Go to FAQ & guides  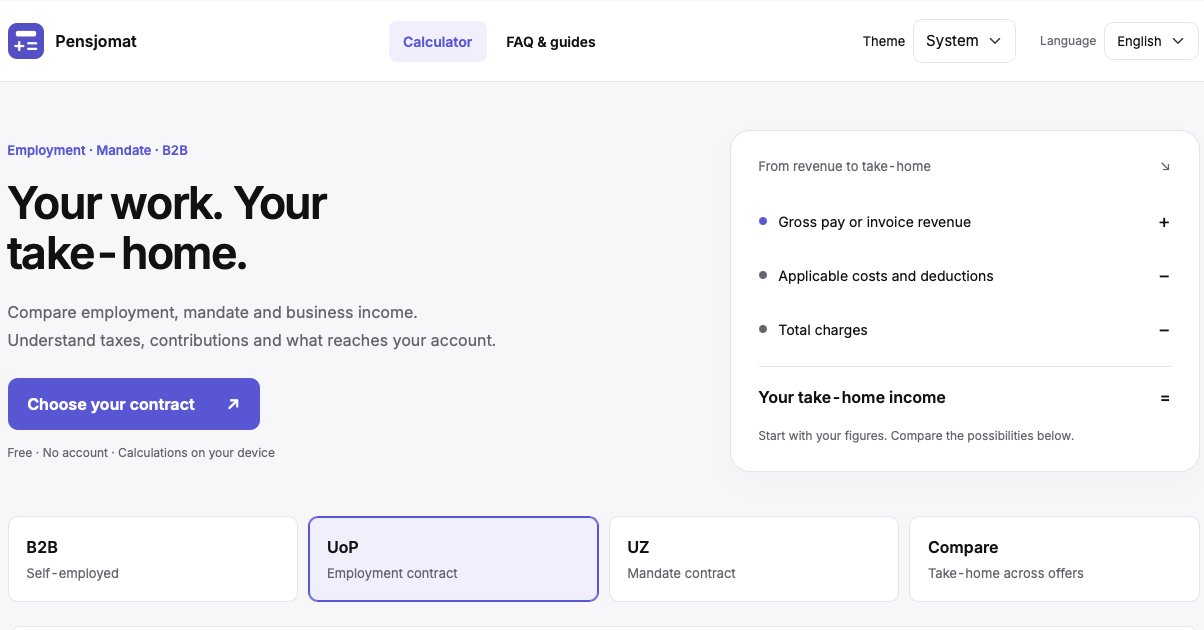(551, 42)
